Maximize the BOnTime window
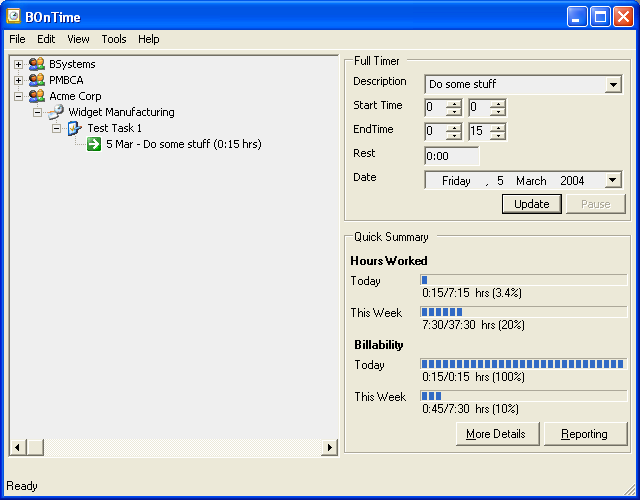 tap(600, 17)
